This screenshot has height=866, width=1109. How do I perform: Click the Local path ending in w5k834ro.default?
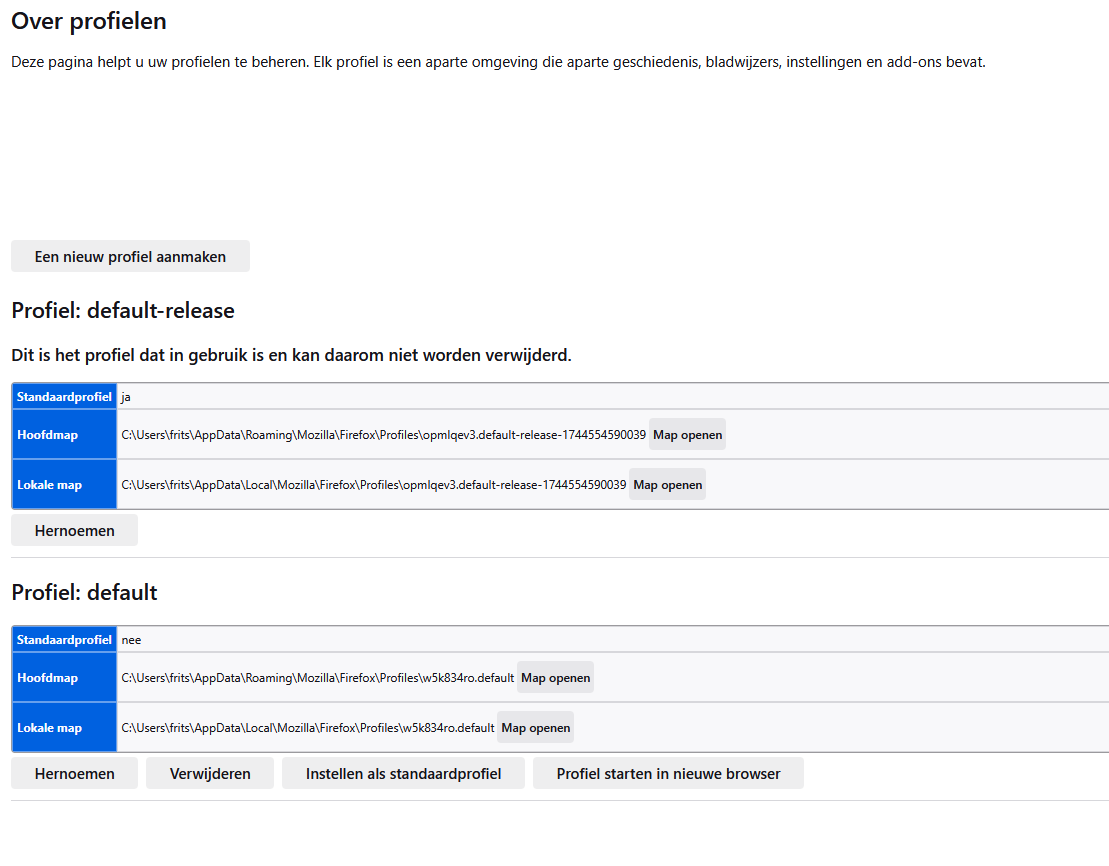[x=307, y=728]
